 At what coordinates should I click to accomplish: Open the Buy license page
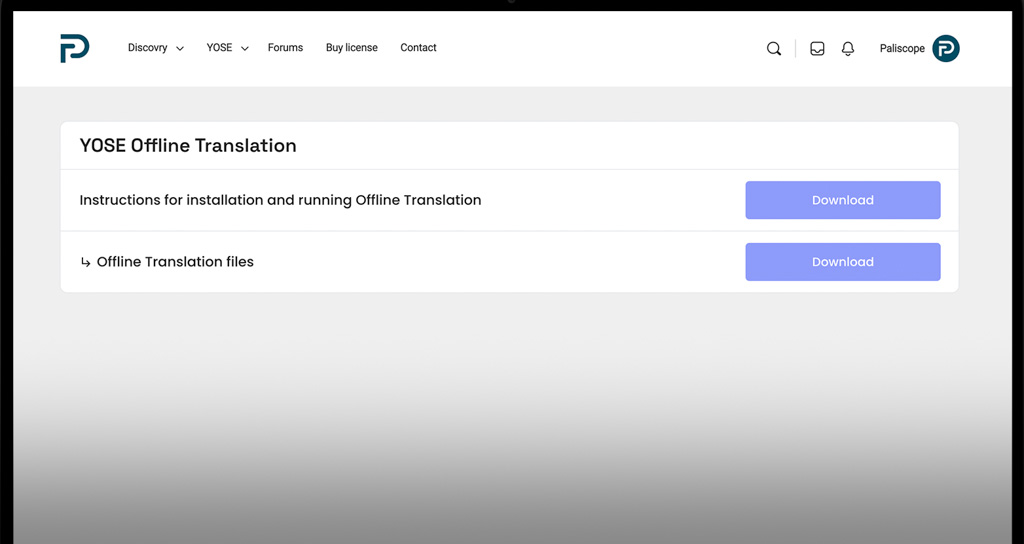(x=351, y=48)
